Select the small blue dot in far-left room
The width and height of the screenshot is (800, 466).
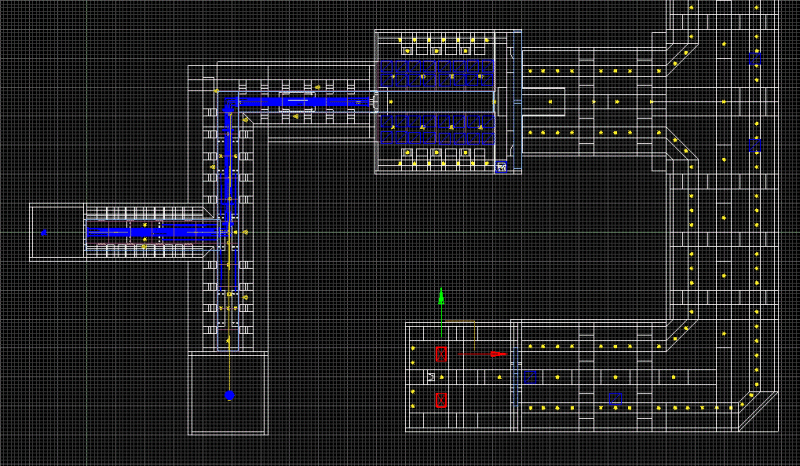(x=44, y=232)
